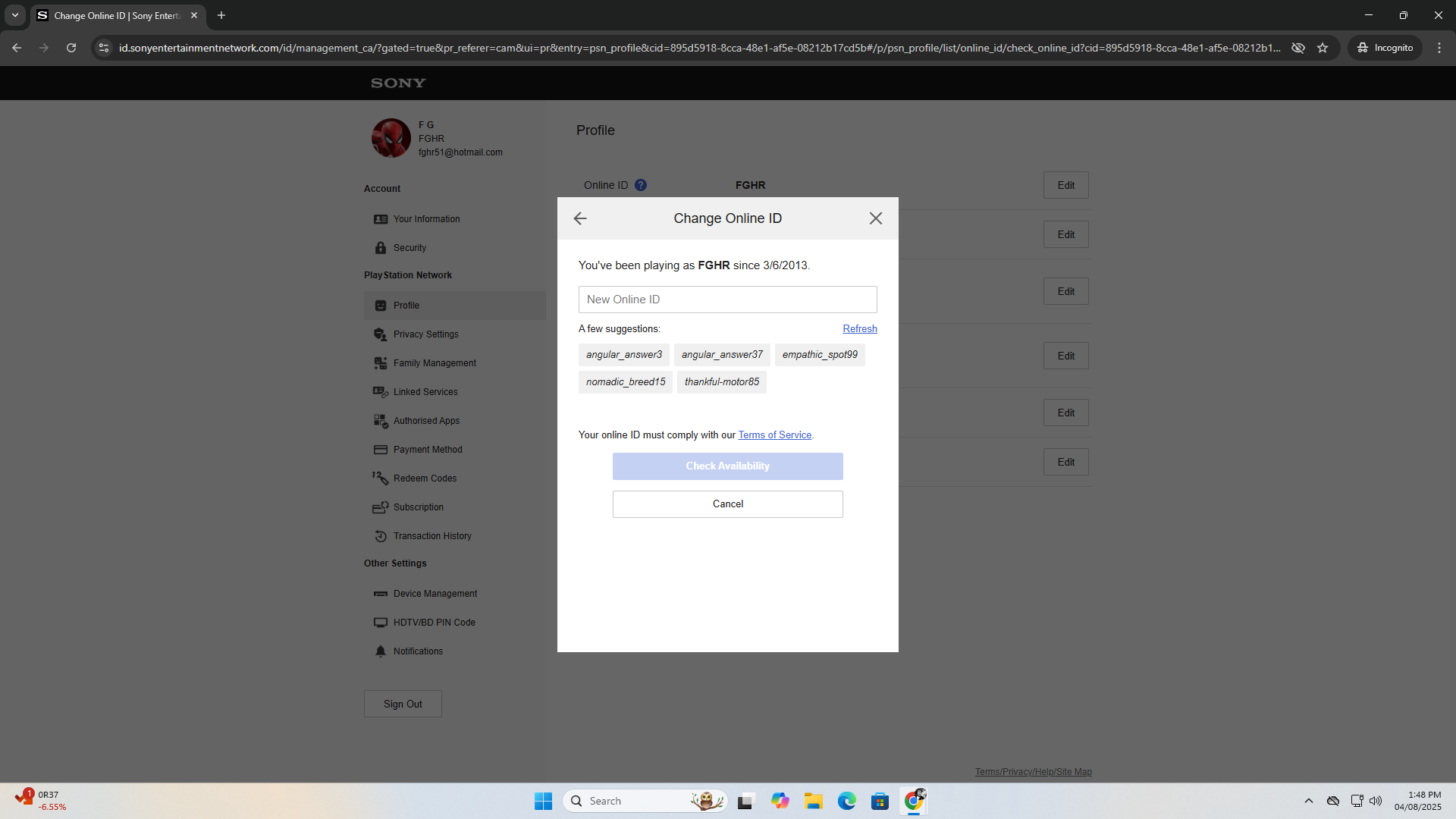
Task: Click the Transaction History clock icon
Action: coord(381,536)
